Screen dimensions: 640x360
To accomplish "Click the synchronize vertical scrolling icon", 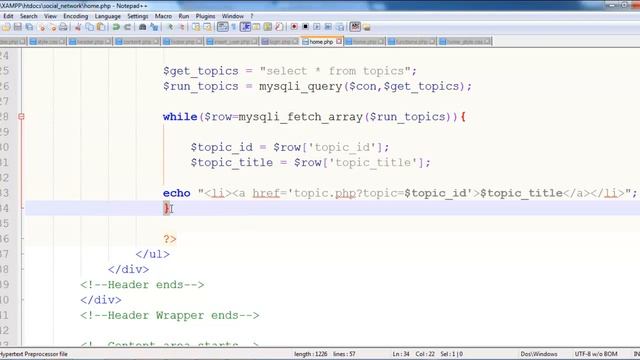I will pos(196,27).
